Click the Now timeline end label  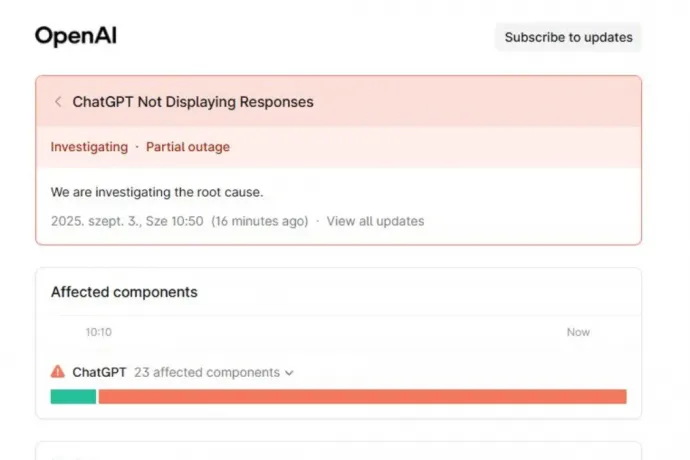(x=578, y=332)
